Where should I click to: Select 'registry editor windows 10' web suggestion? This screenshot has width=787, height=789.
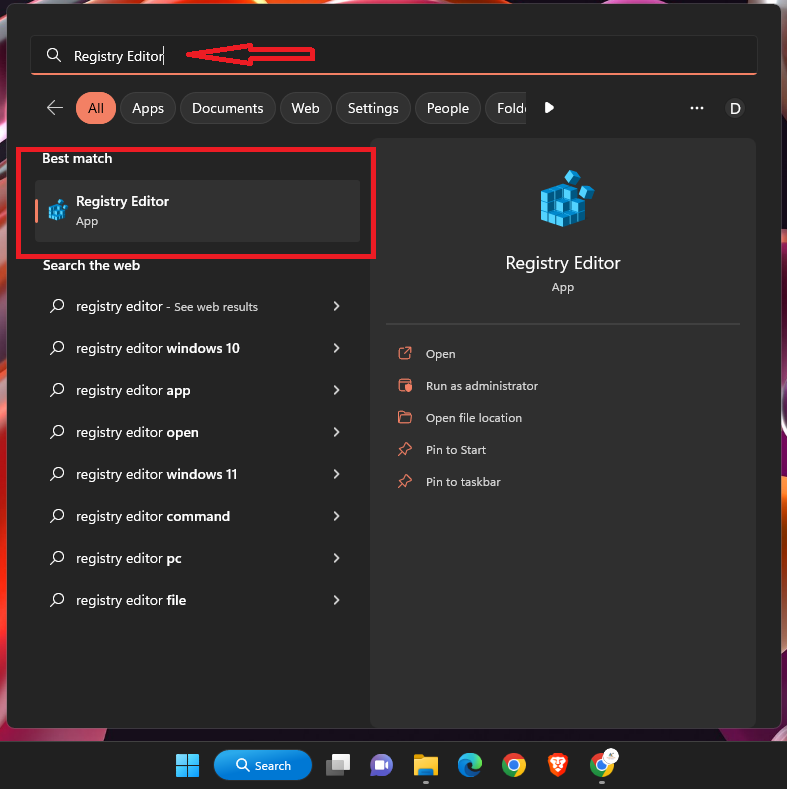(197, 348)
